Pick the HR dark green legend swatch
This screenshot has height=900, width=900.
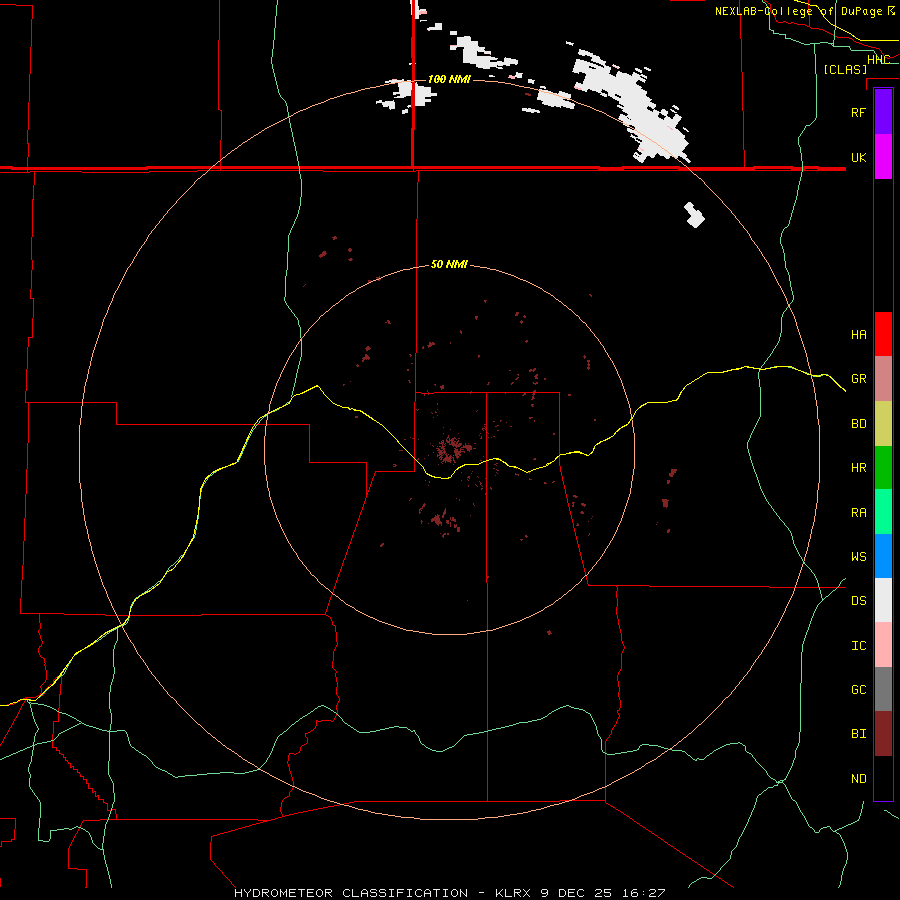(x=883, y=468)
